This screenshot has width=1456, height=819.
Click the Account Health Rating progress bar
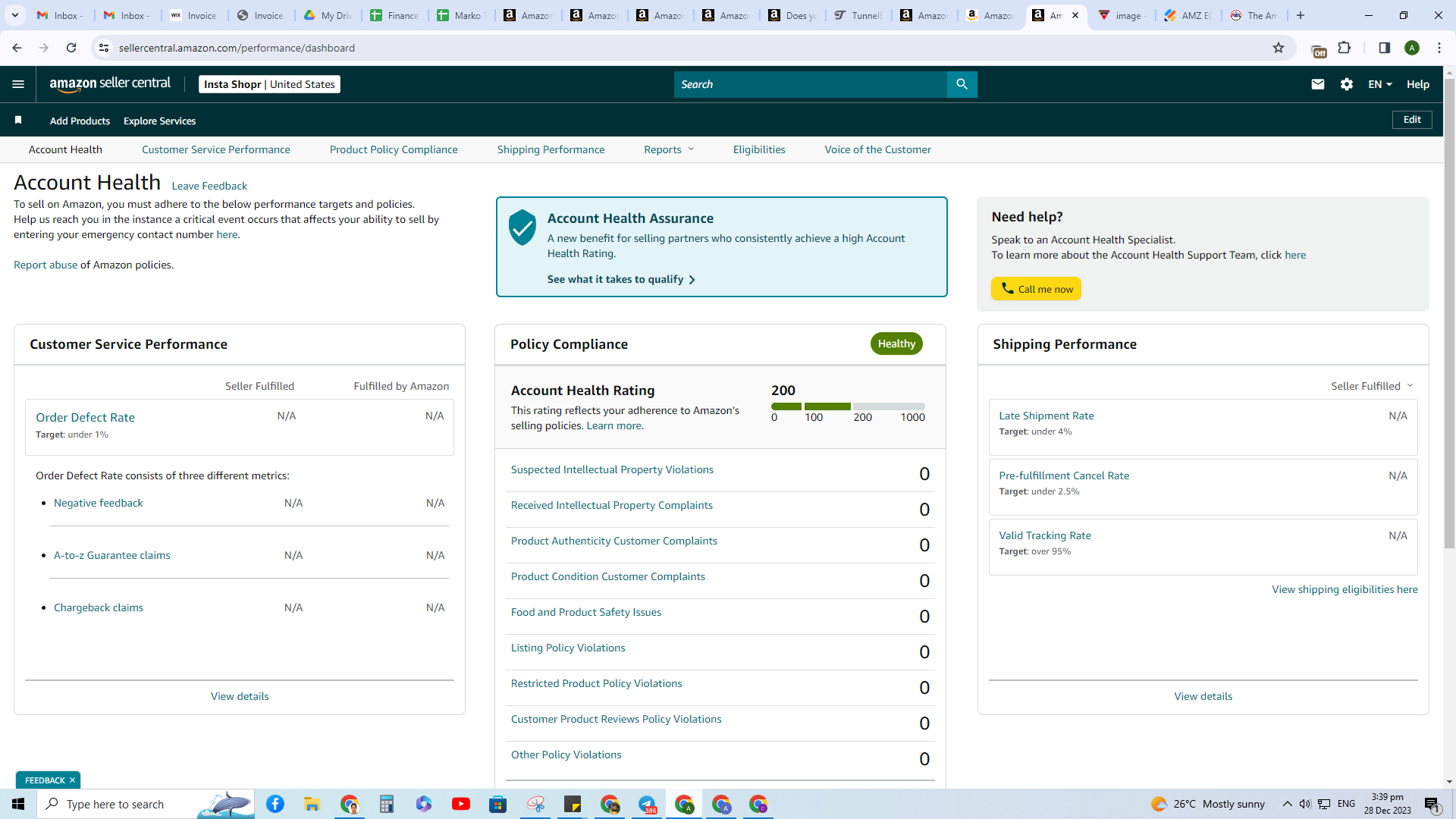click(848, 406)
